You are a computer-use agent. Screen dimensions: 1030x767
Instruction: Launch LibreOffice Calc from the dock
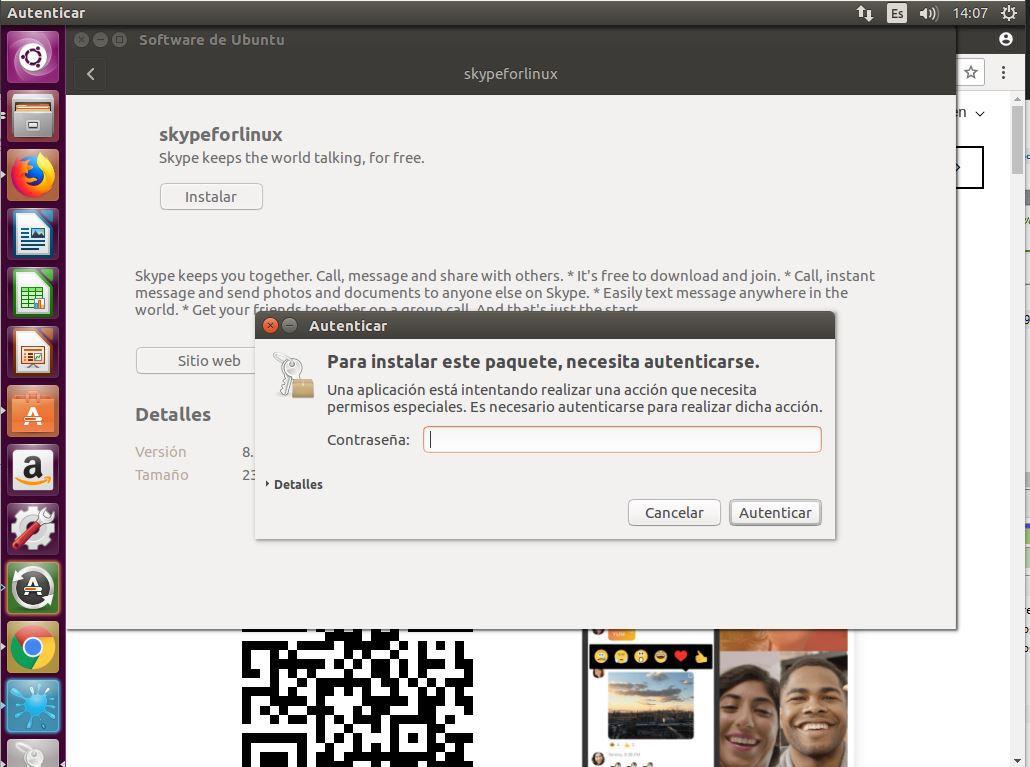pyautogui.click(x=33, y=294)
